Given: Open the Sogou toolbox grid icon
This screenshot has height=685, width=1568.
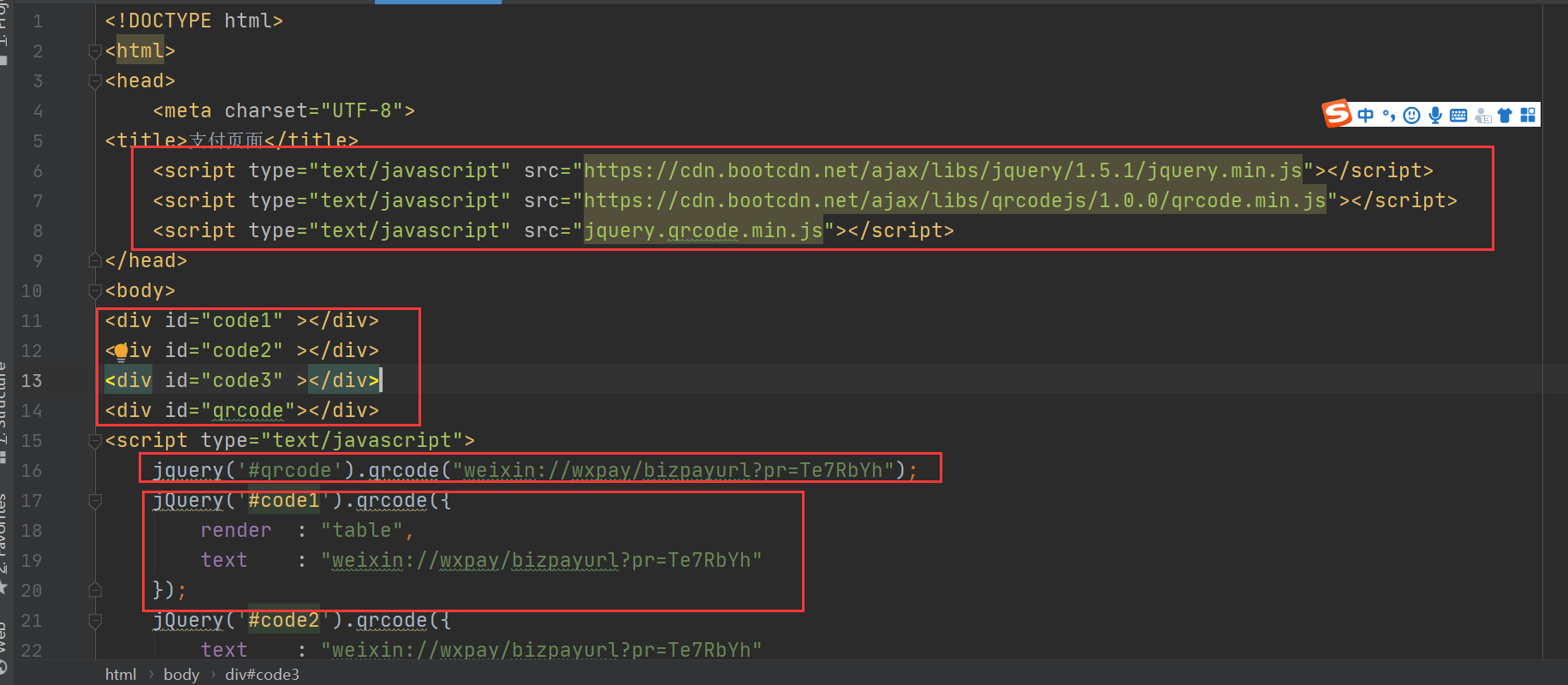Looking at the screenshot, I should 1528,115.
